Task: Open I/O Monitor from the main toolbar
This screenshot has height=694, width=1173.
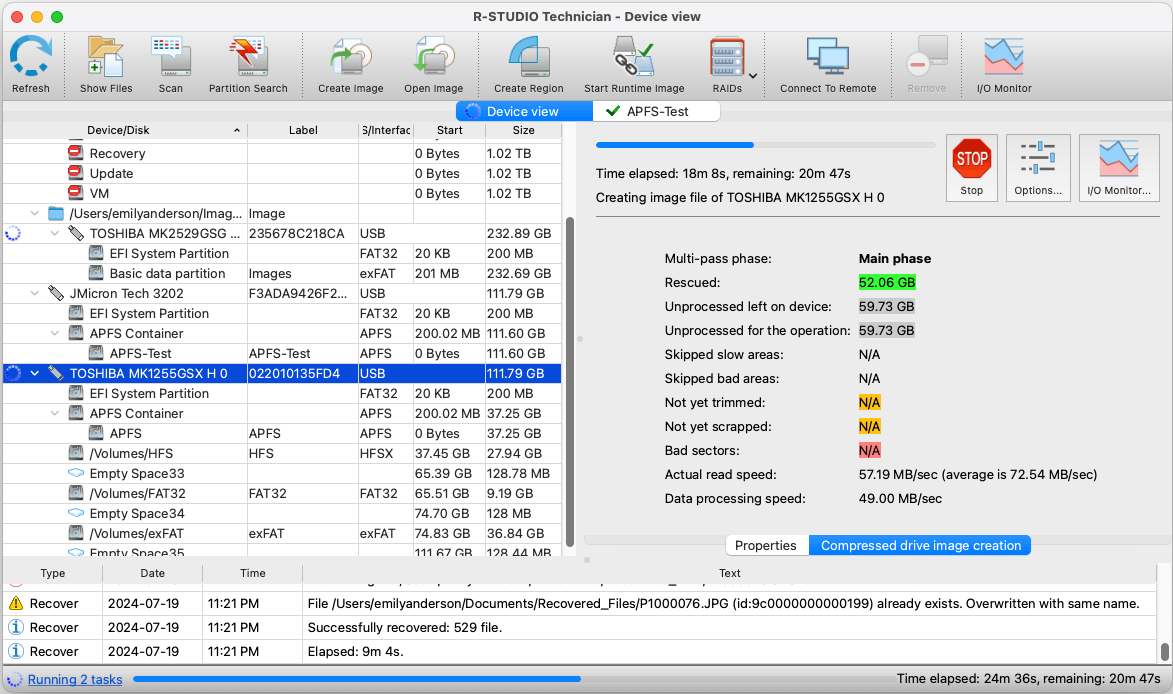Action: (x=1003, y=65)
